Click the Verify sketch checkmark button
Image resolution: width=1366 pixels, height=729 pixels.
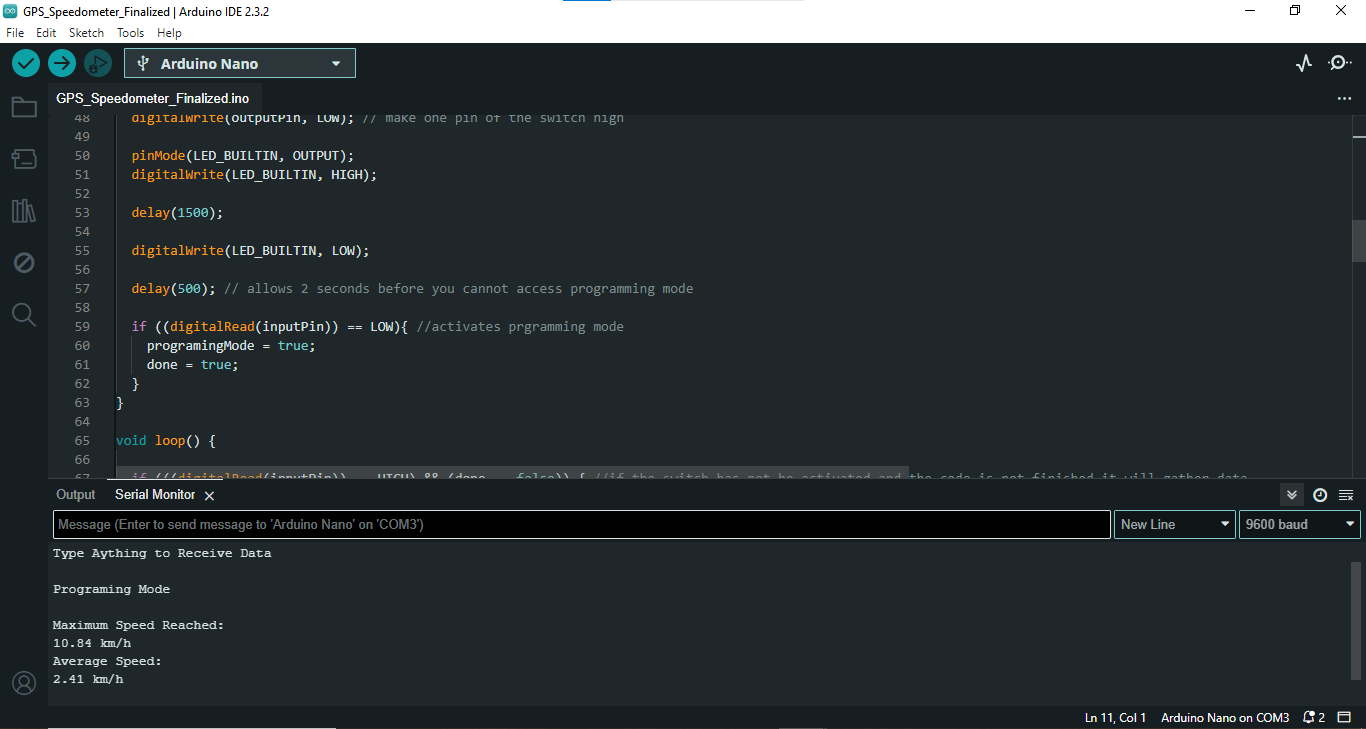point(26,63)
